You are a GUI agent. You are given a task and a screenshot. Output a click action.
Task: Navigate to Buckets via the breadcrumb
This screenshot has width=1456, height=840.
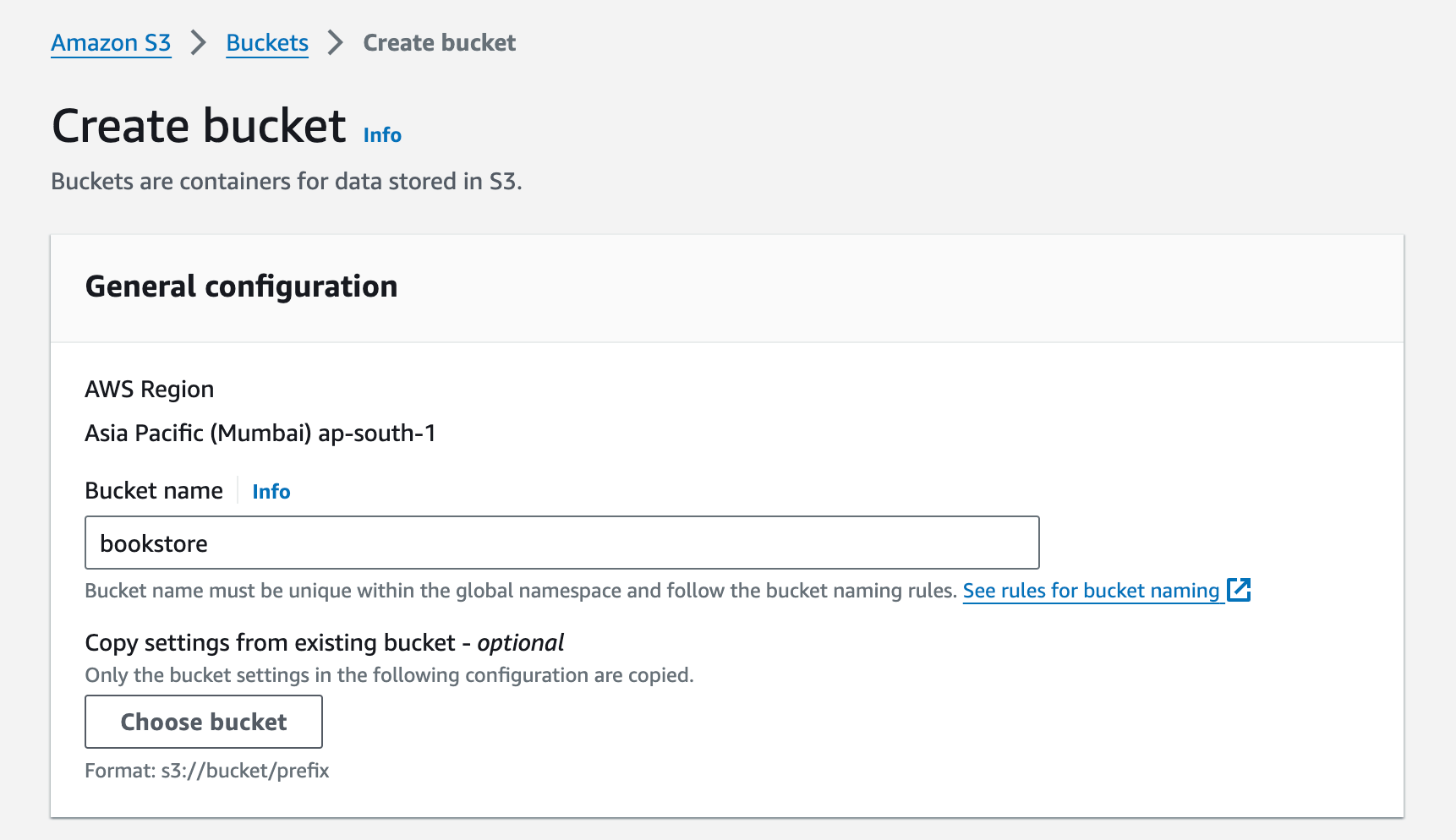[x=266, y=42]
